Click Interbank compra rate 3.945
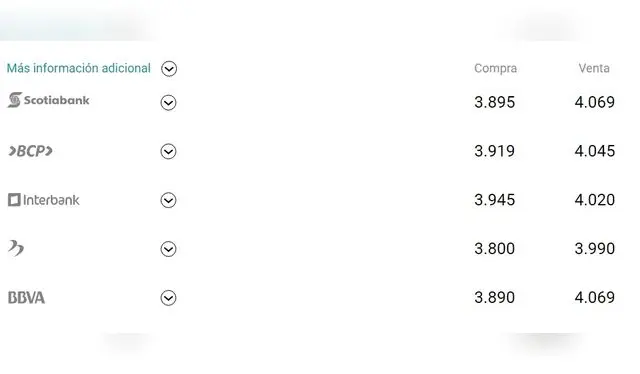640x374 pixels. [494, 200]
